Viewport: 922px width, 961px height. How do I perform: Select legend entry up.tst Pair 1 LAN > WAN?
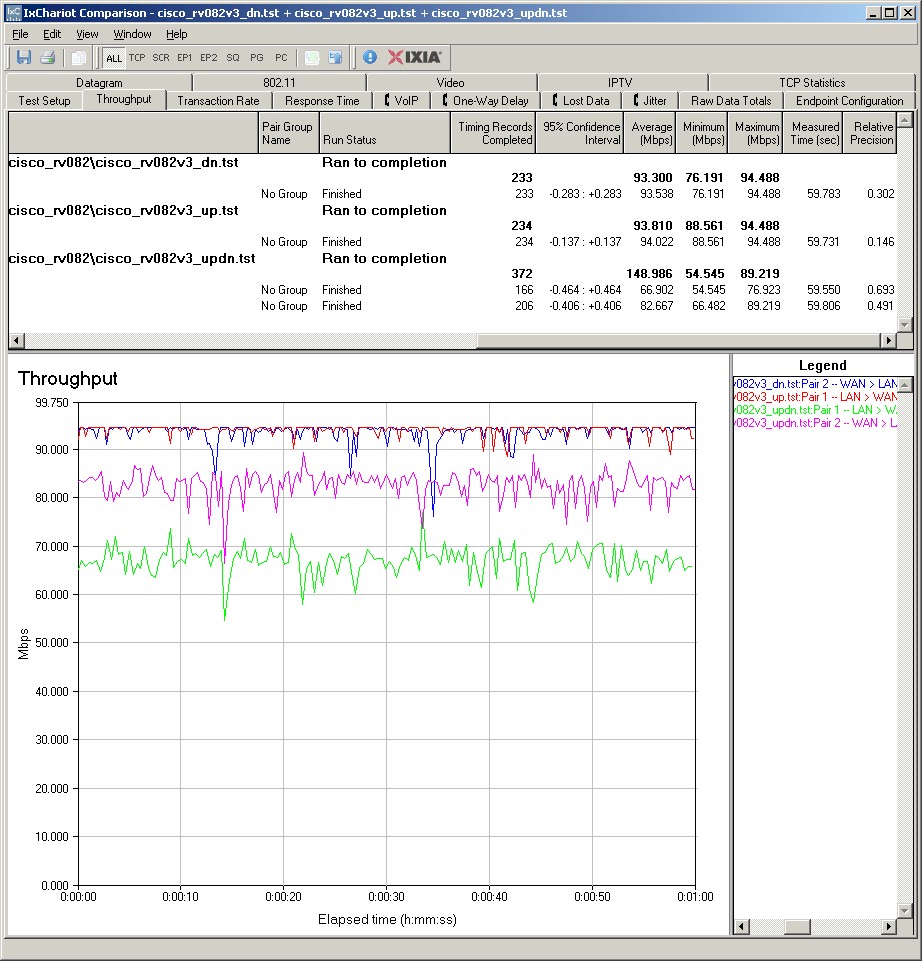tap(815, 397)
